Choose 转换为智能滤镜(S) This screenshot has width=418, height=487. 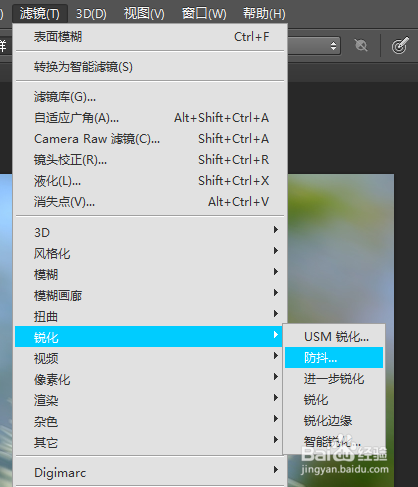(x=150, y=67)
